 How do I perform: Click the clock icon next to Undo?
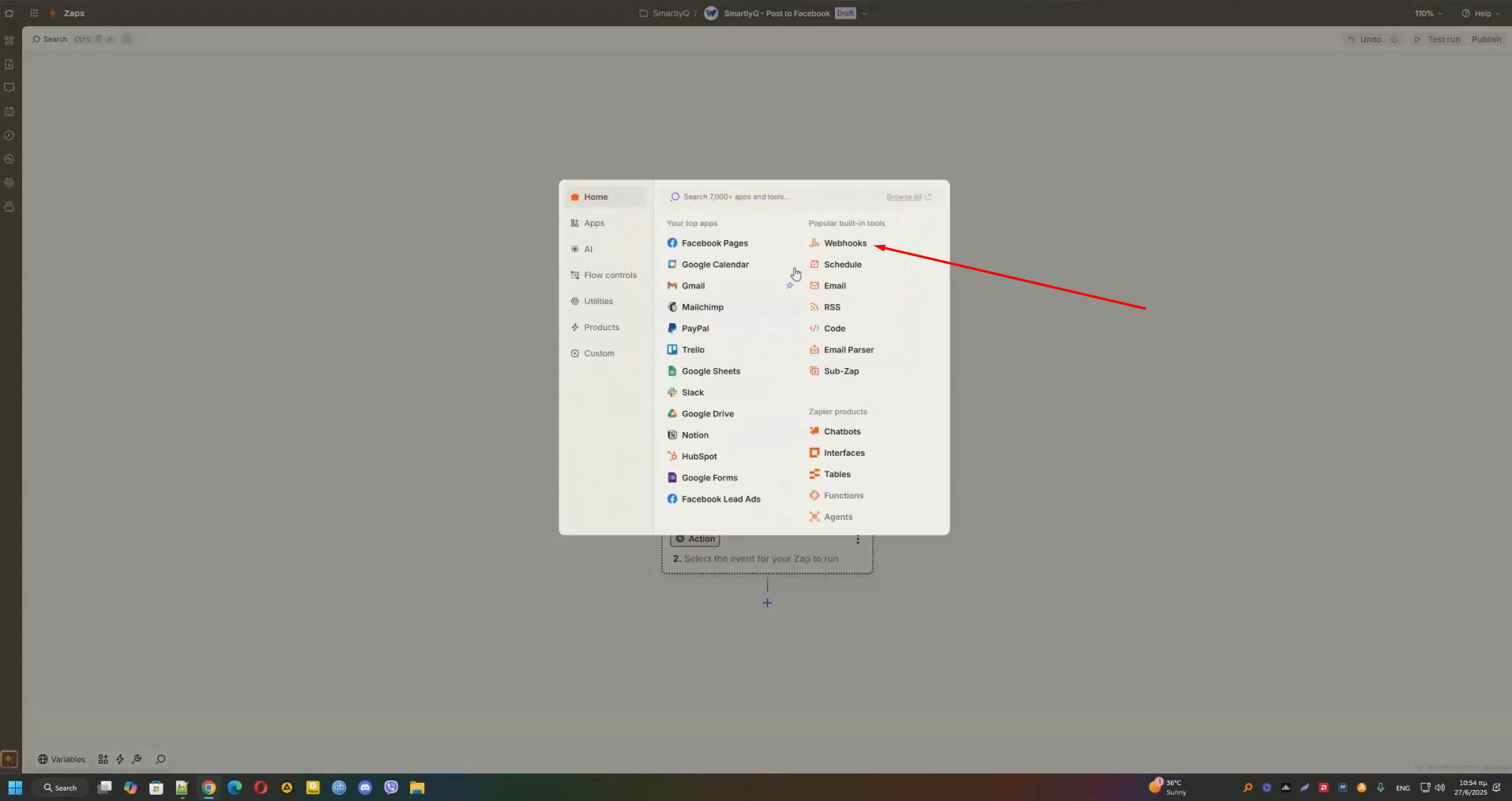point(1394,39)
